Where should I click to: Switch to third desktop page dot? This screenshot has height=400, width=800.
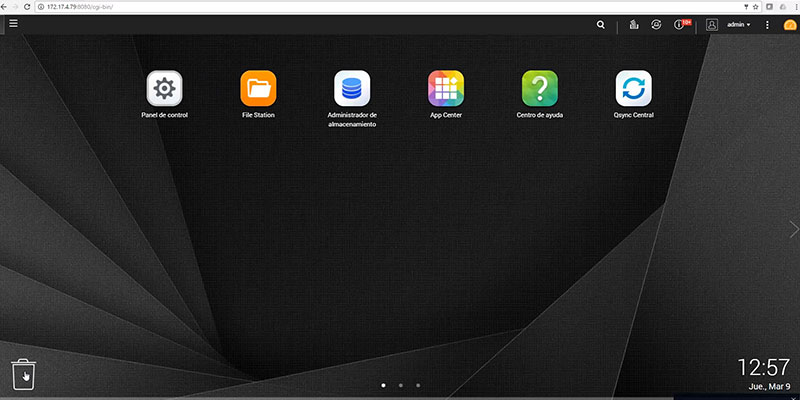(418, 385)
